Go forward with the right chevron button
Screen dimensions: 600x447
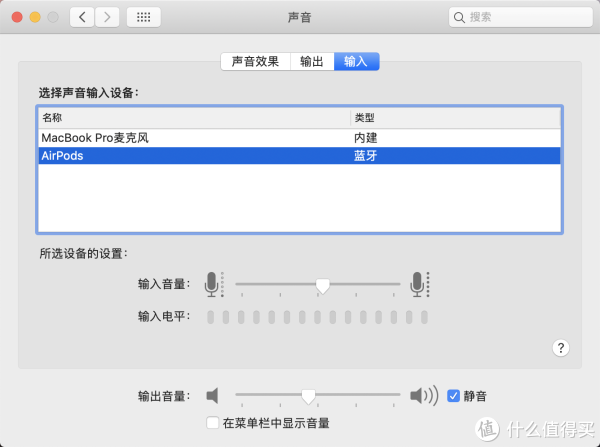point(107,17)
